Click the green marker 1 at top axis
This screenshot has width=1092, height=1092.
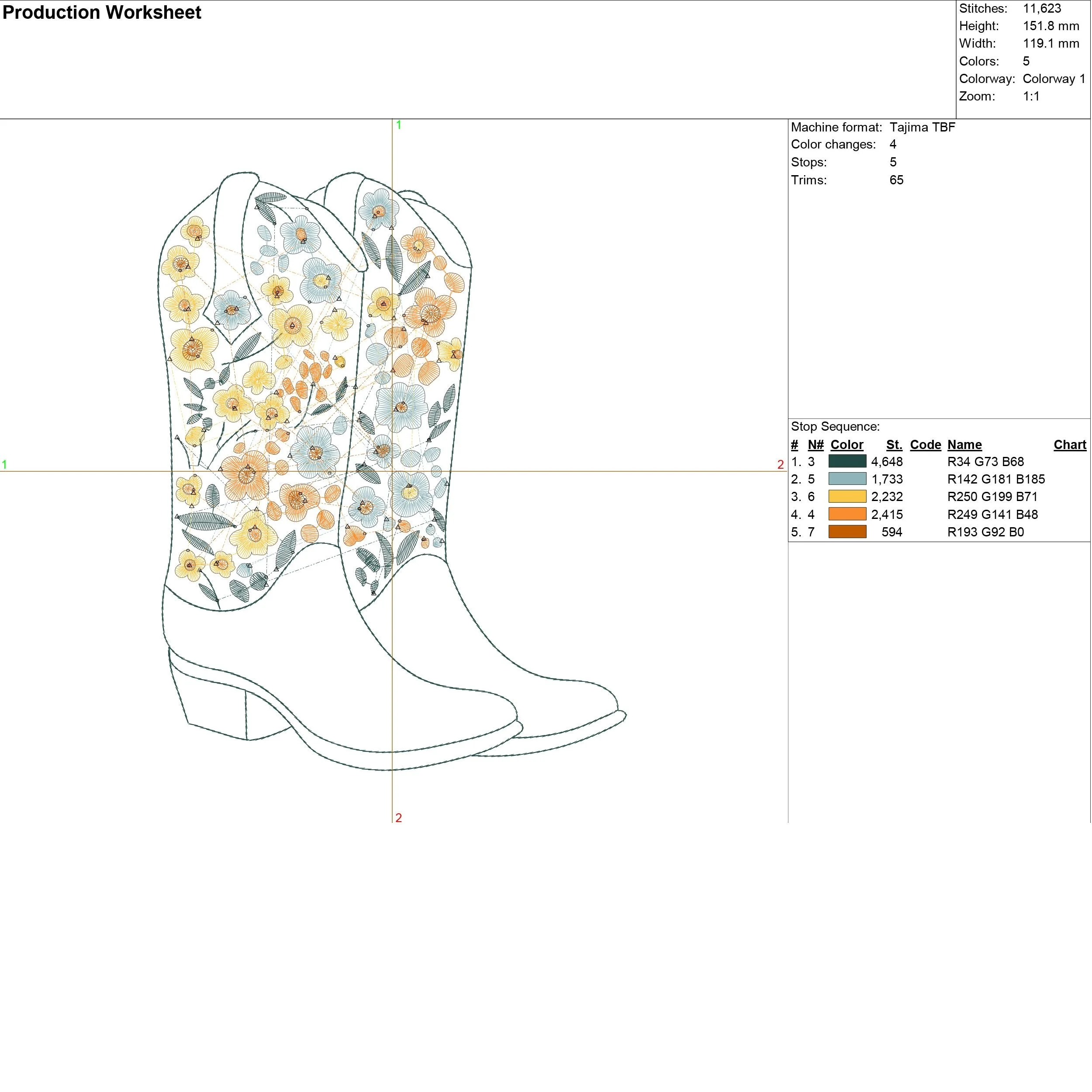click(398, 125)
